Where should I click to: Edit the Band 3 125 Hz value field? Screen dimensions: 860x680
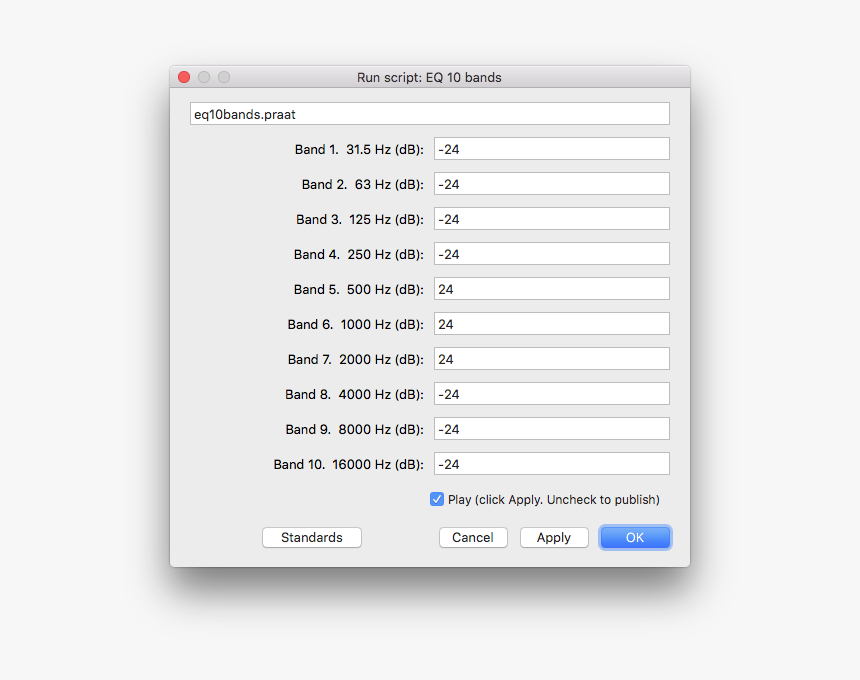(551, 219)
